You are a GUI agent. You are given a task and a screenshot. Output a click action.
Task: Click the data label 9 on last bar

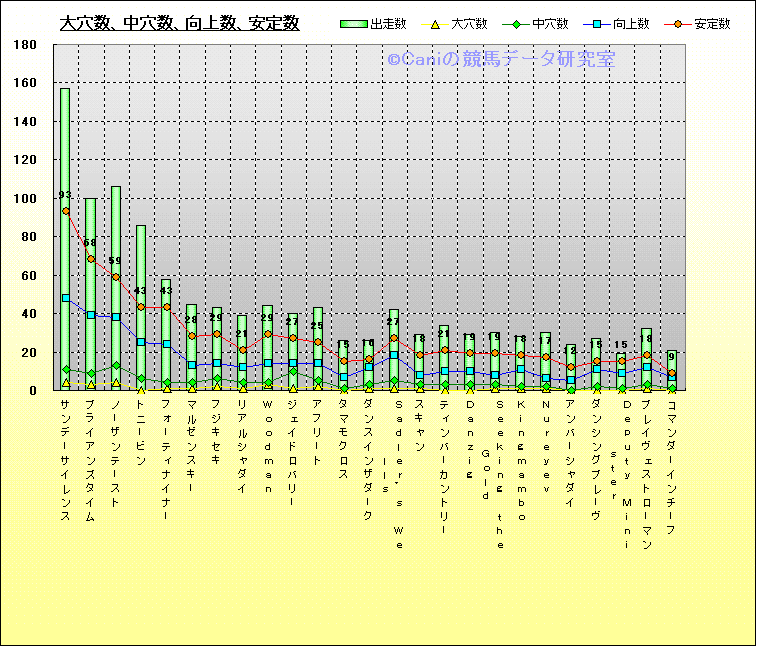672,356
